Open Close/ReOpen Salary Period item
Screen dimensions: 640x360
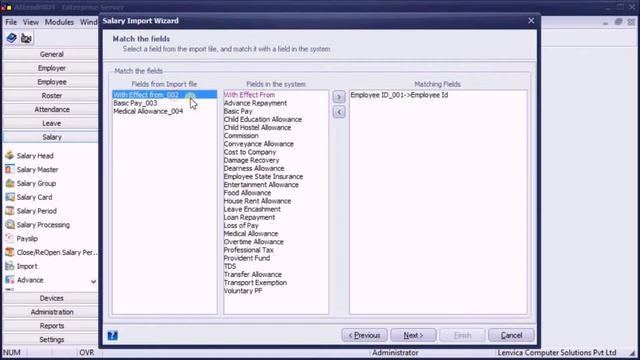click(57, 252)
